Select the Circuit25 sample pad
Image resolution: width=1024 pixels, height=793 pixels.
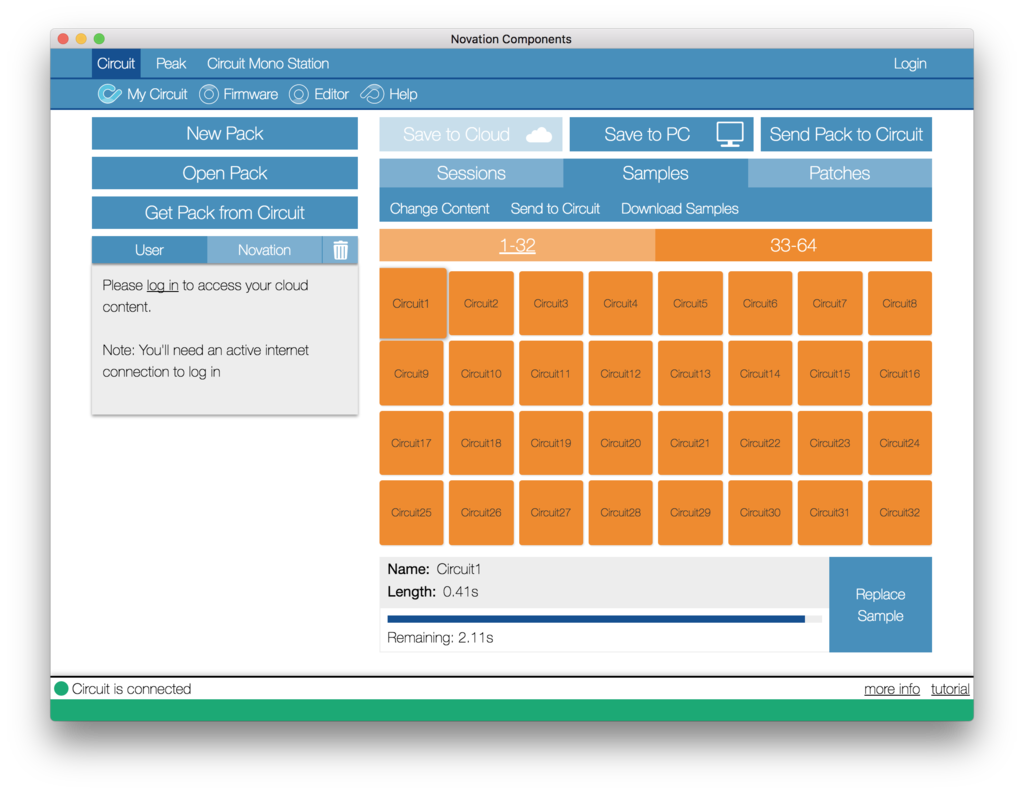click(x=411, y=513)
